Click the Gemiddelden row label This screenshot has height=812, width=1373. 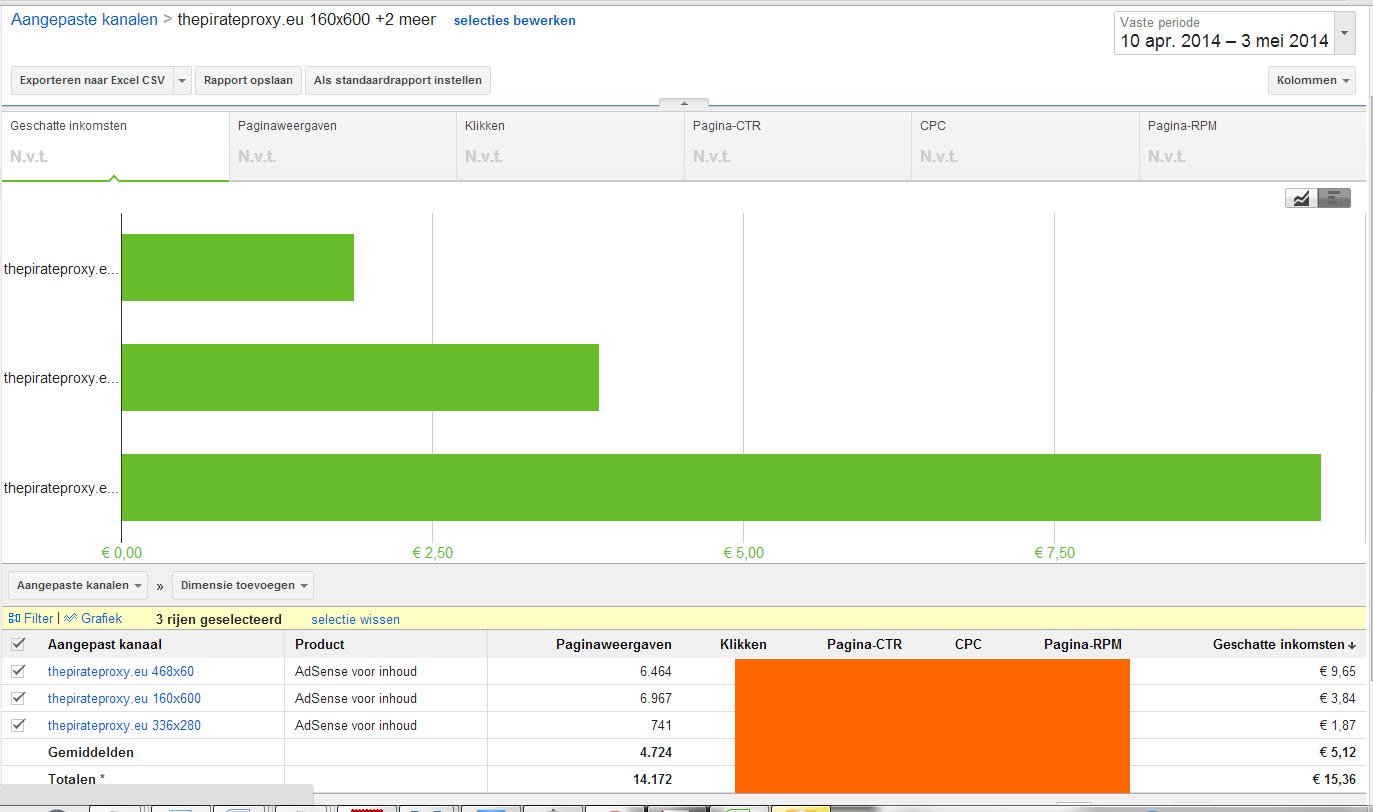[x=91, y=752]
